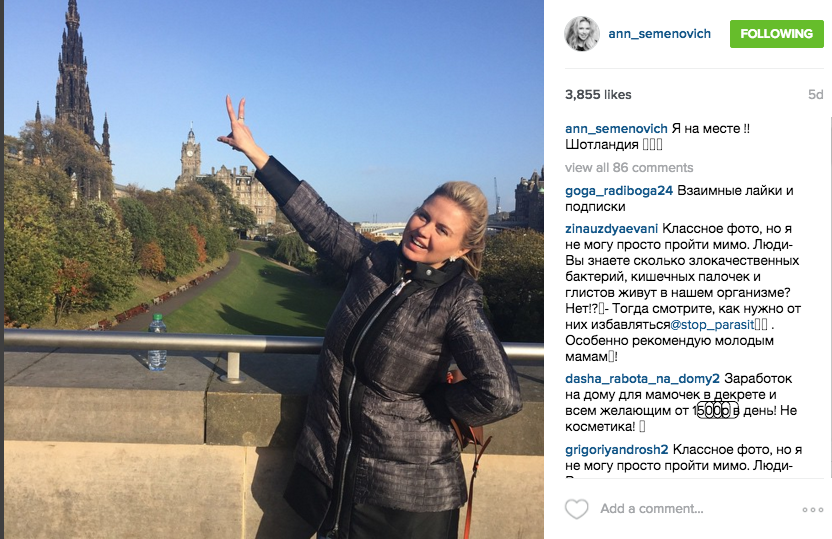Focus the Add a comment field
This screenshot has height=539, width=832.
pos(695,509)
